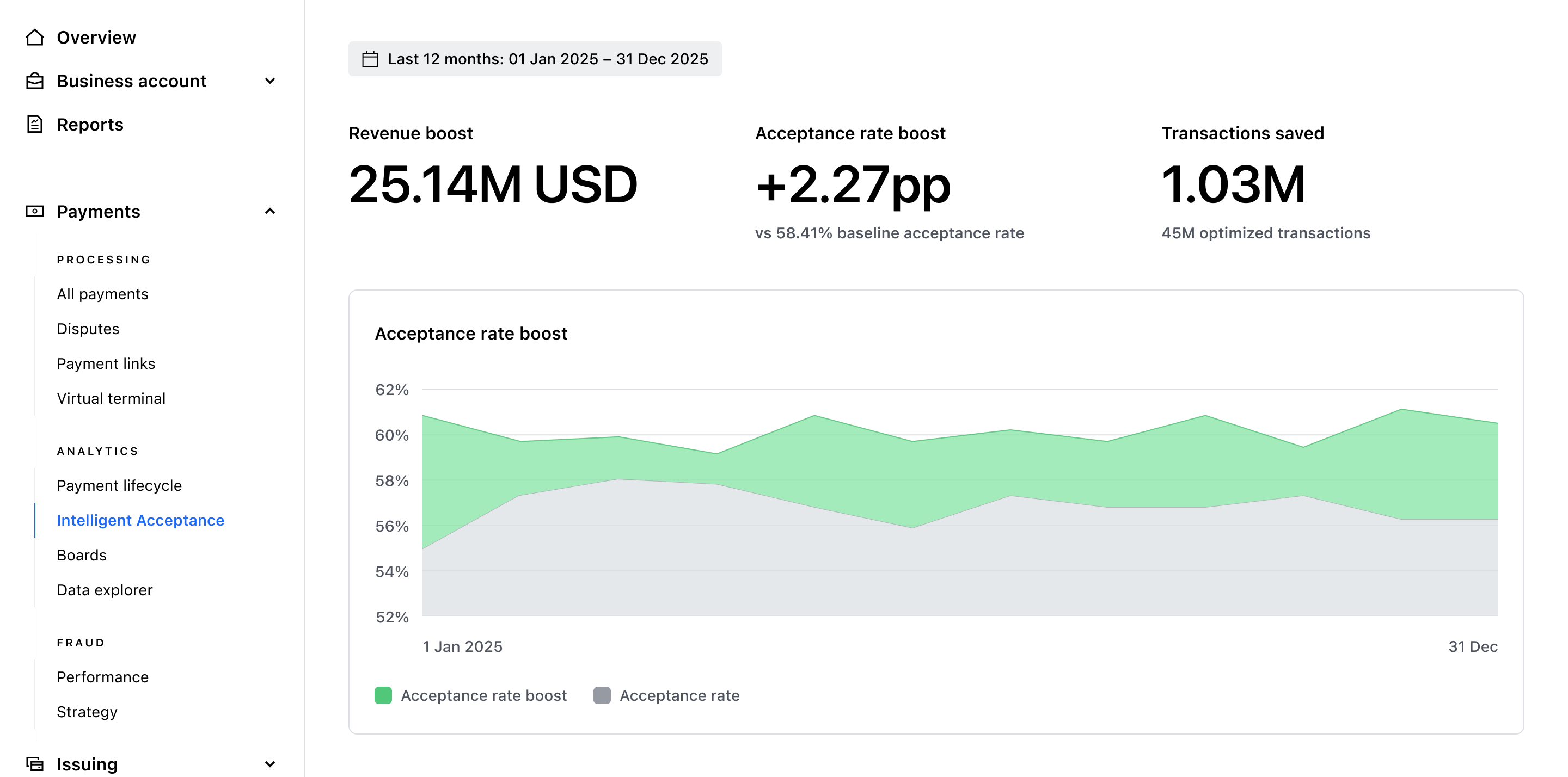Click the Revenue boost 25.14M USD value
Viewport: 1568px width, 777px height.
(493, 184)
